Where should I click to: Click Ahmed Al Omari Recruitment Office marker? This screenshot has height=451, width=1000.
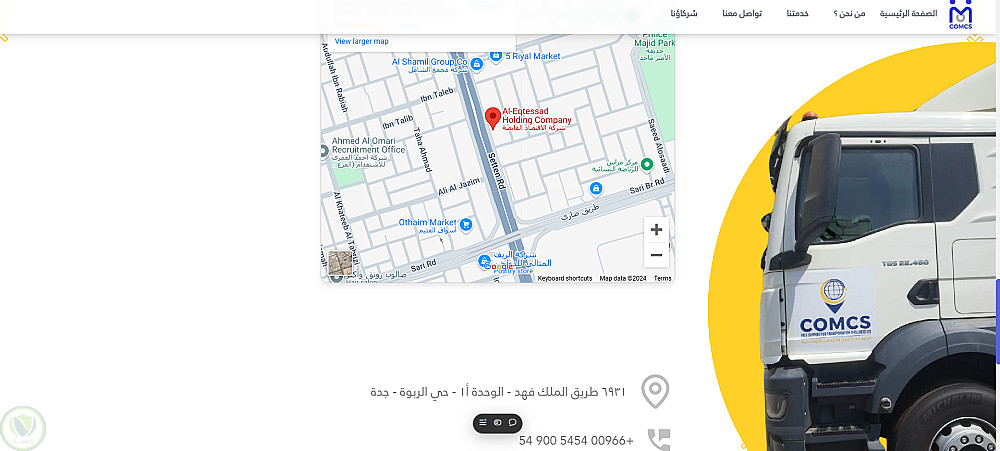coord(325,151)
